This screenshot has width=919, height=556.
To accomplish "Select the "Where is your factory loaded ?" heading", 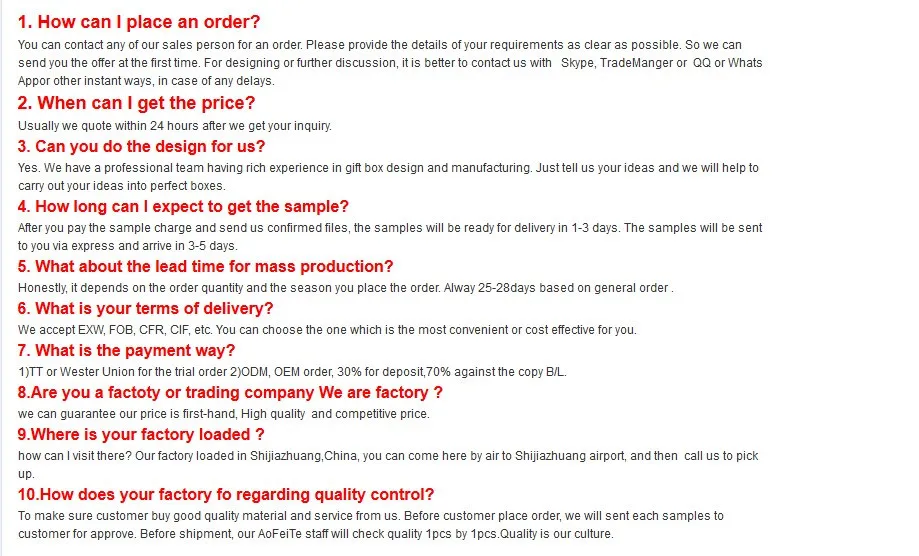I will click(141, 434).
